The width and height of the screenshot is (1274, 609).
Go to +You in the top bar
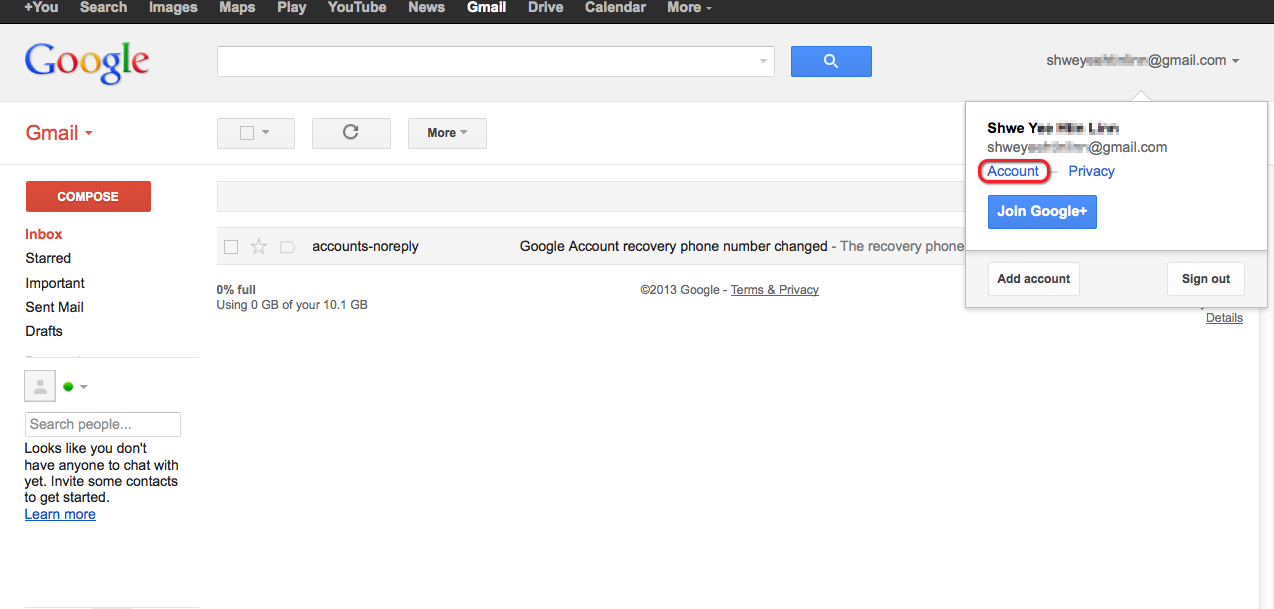pos(41,7)
